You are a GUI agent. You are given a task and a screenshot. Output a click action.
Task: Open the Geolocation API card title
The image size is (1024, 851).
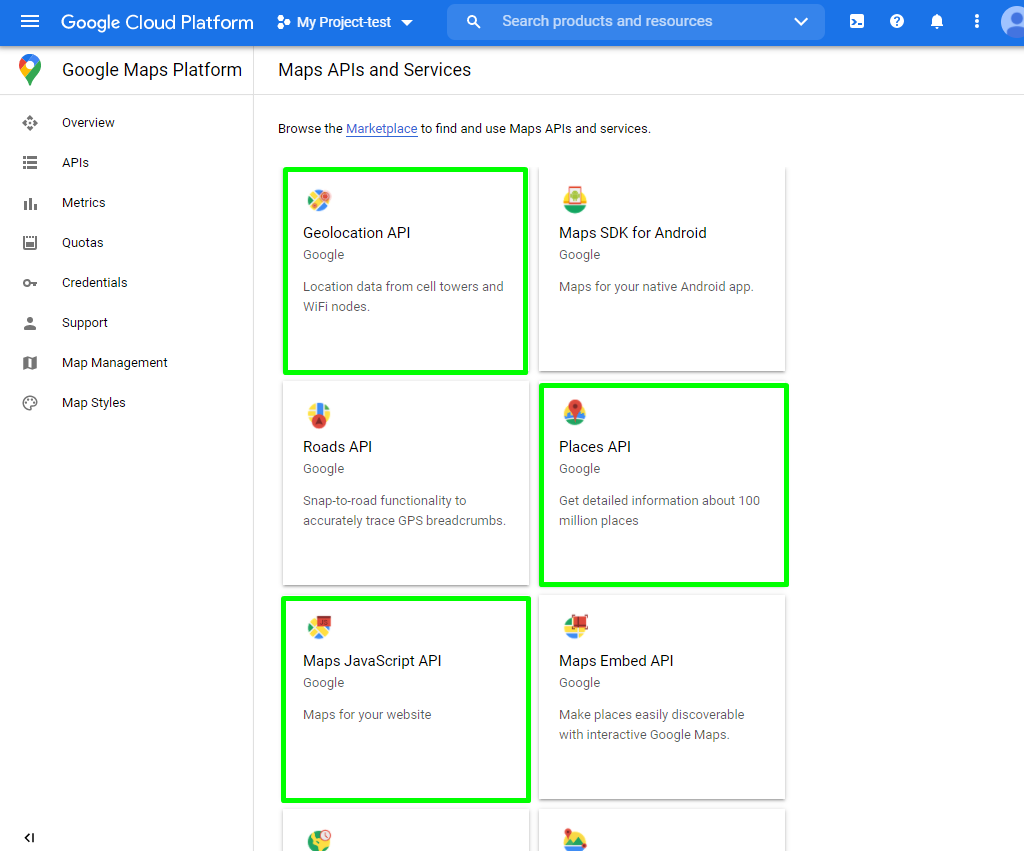pyautogui.click(x=357, y=233)
